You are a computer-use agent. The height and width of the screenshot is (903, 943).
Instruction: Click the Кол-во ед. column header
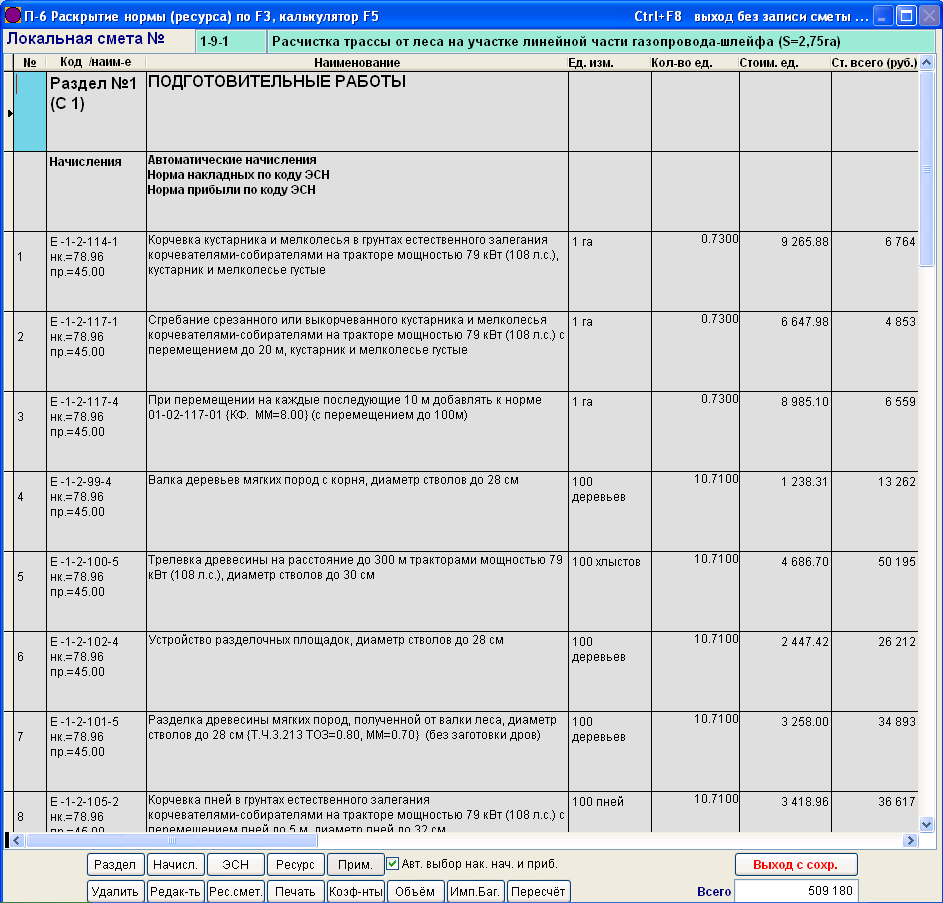(695, 63)
